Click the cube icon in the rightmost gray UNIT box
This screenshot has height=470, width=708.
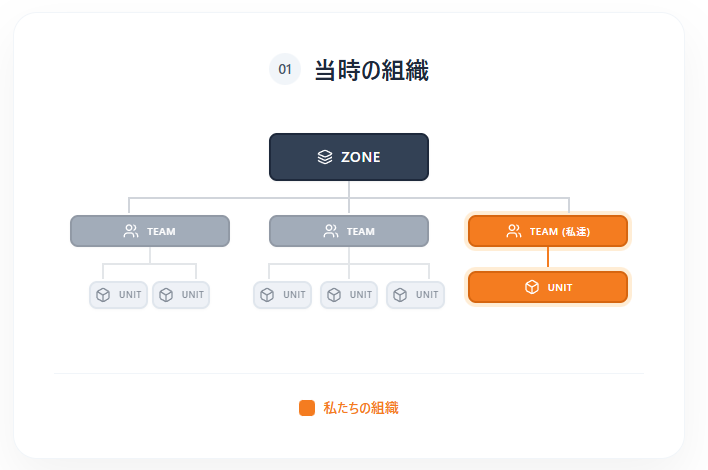[x=400, y=295]
